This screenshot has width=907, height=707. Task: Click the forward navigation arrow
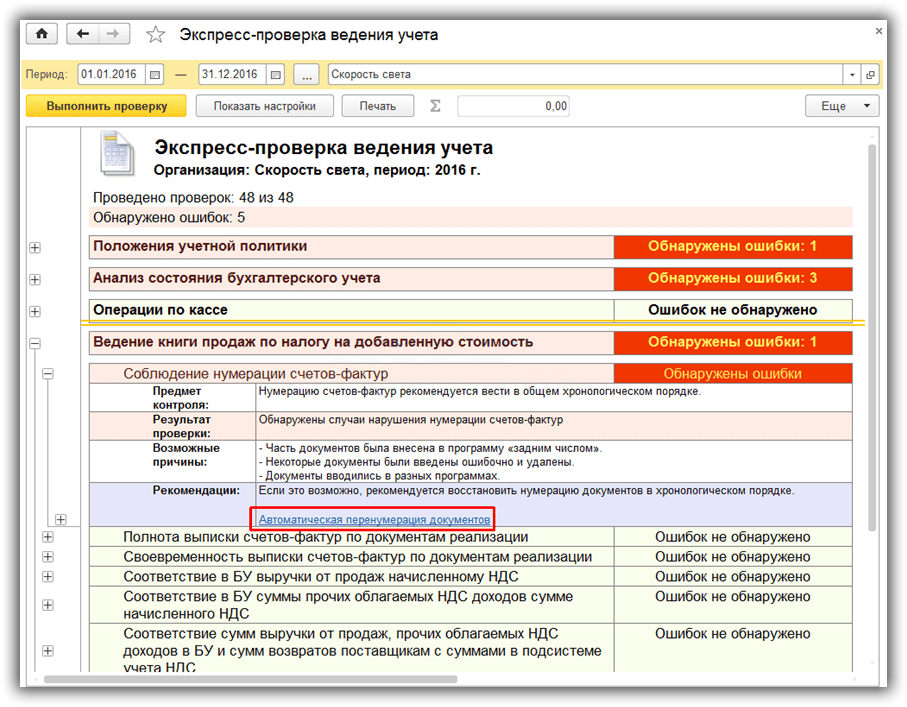(x=113, y=34)
